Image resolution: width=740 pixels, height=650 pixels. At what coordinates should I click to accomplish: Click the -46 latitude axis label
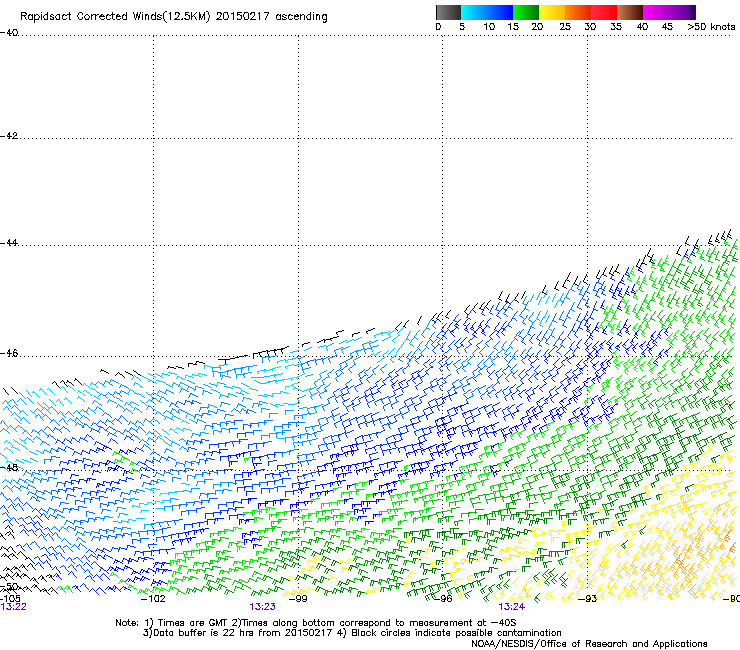(x=9, y=353)
